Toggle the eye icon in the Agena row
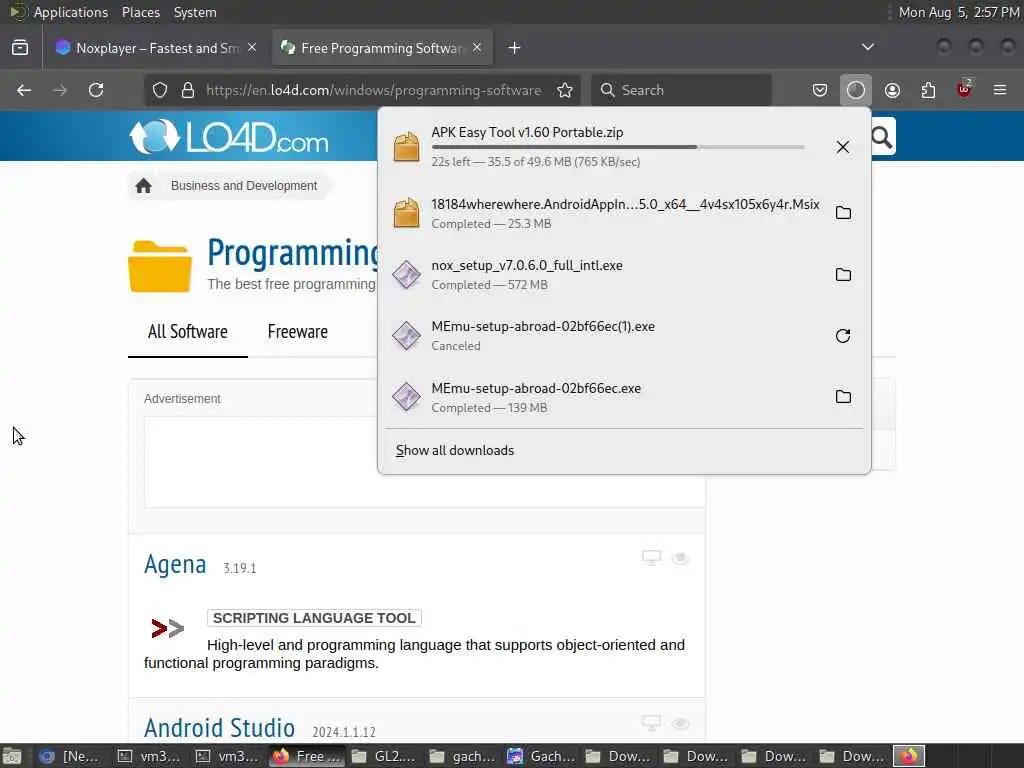Screen dimensions: 1024x768 click(x=680, y=558)
